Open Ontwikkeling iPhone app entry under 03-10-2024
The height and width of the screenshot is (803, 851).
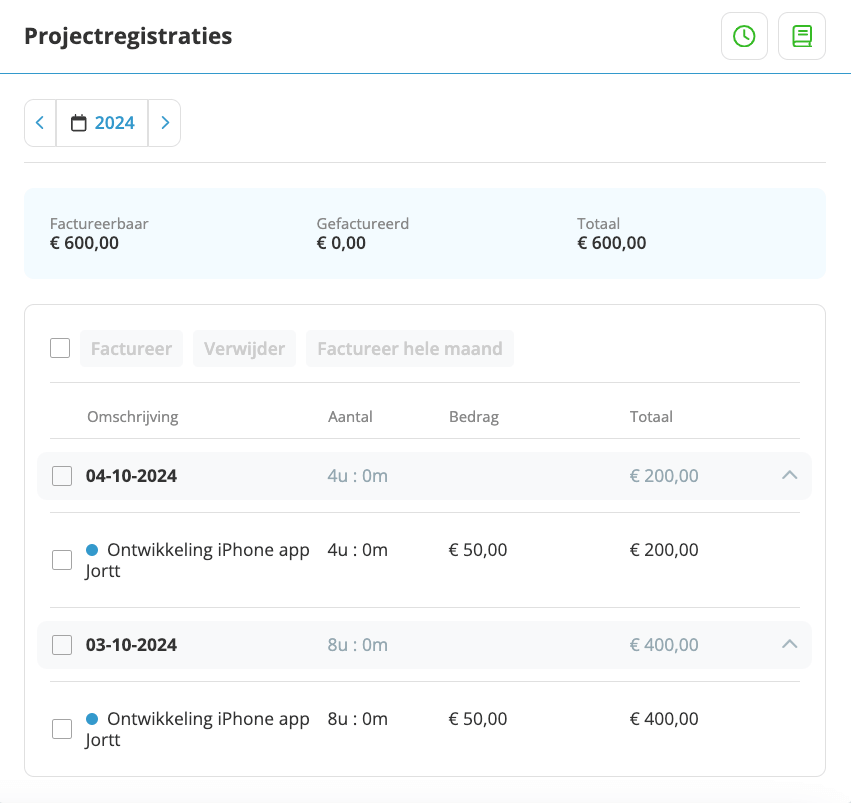click(198, 729)
